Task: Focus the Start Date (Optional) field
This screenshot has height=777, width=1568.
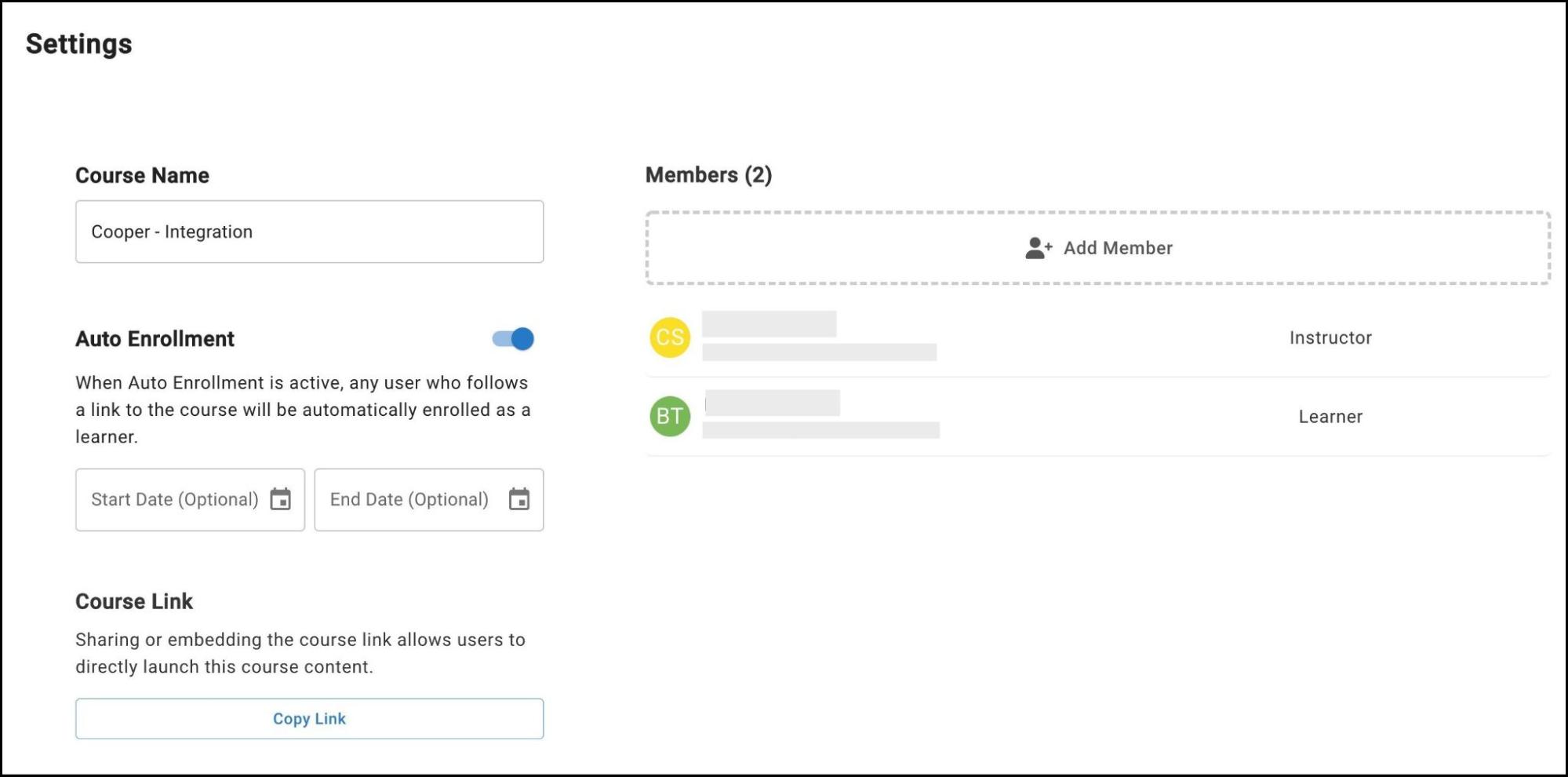Action: point(174,499)
